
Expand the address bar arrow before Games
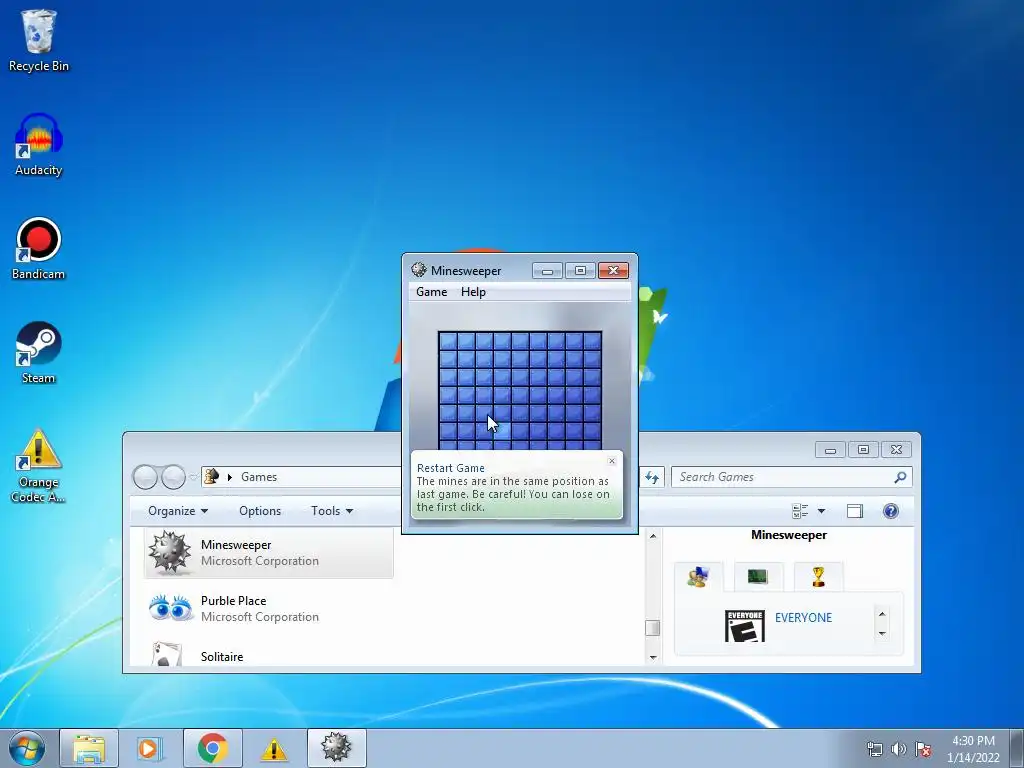(x=230, y=477)
